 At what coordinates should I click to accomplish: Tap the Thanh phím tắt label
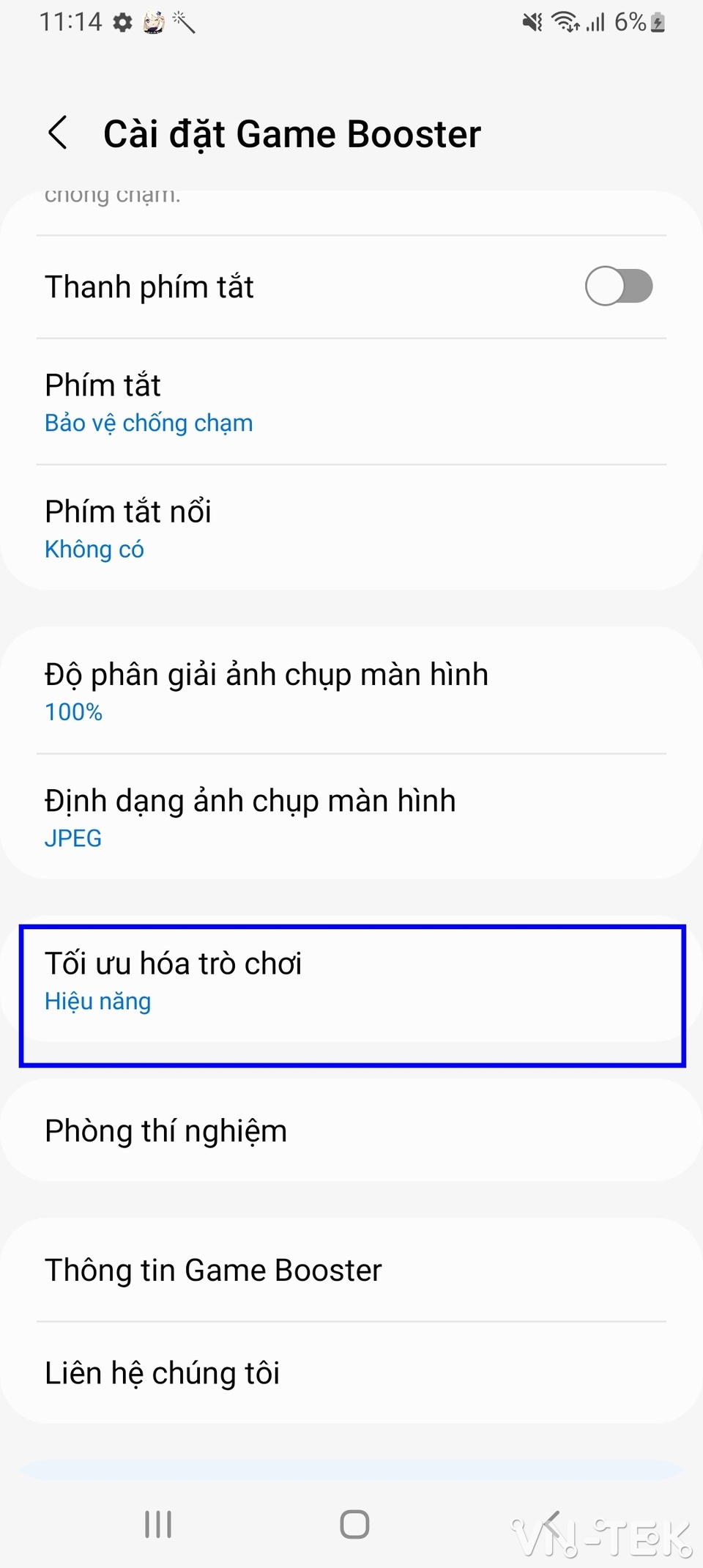(x=149, y=286)
